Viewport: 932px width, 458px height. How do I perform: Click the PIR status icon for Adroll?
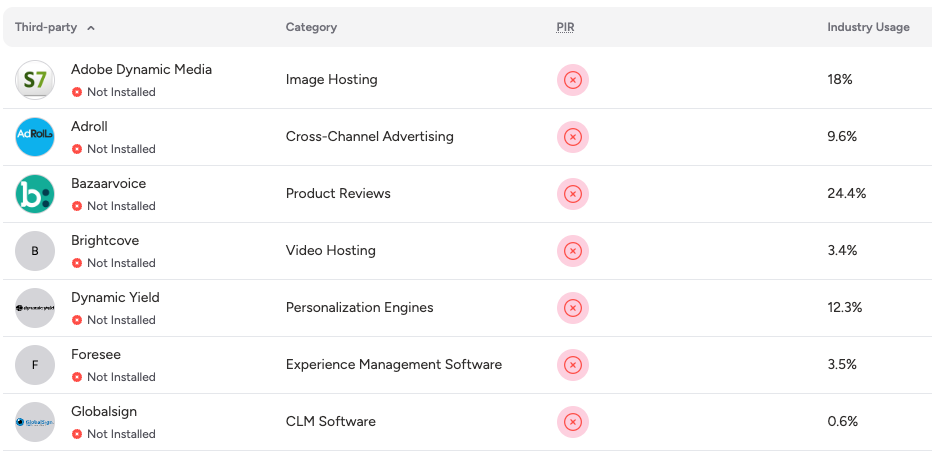point(573,137)
